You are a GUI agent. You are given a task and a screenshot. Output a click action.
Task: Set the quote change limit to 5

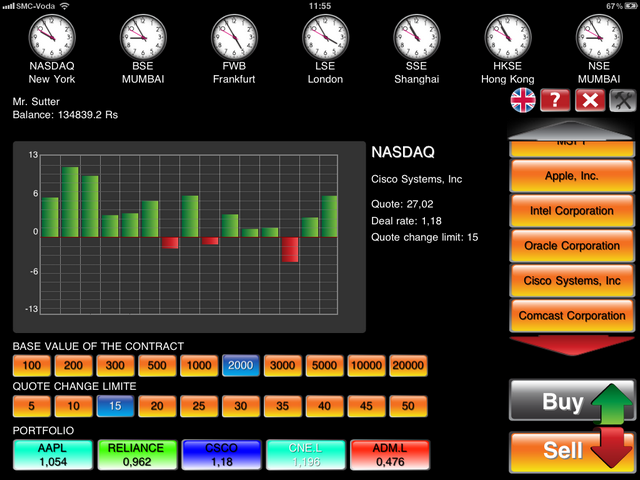click(x=31, y=406)
